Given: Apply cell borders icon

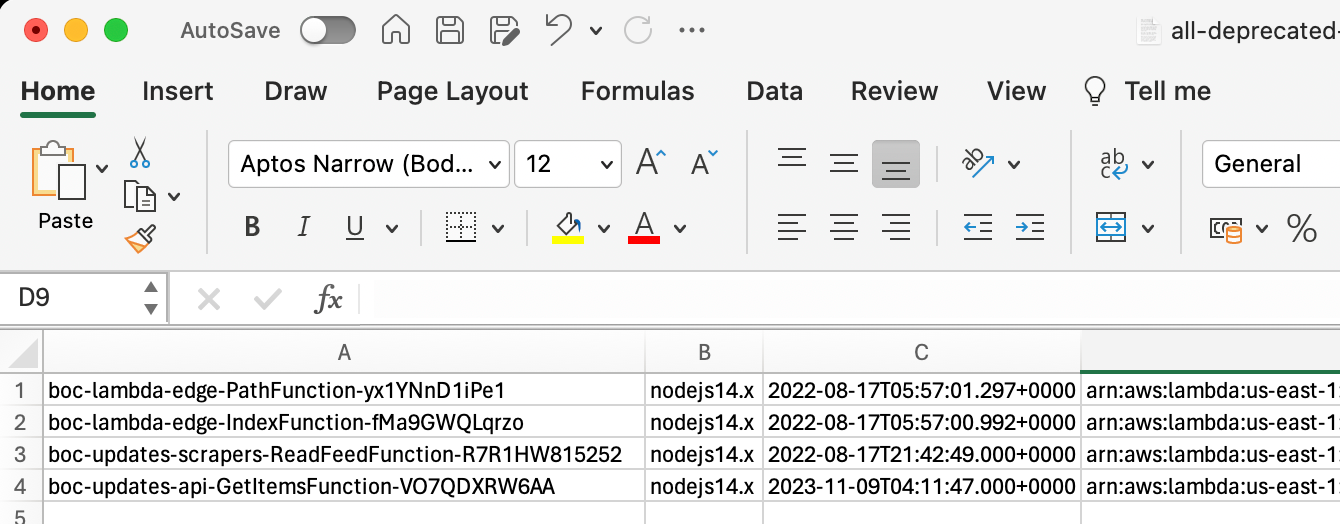Looking at the screenshot, I should (x=460, y=228).
